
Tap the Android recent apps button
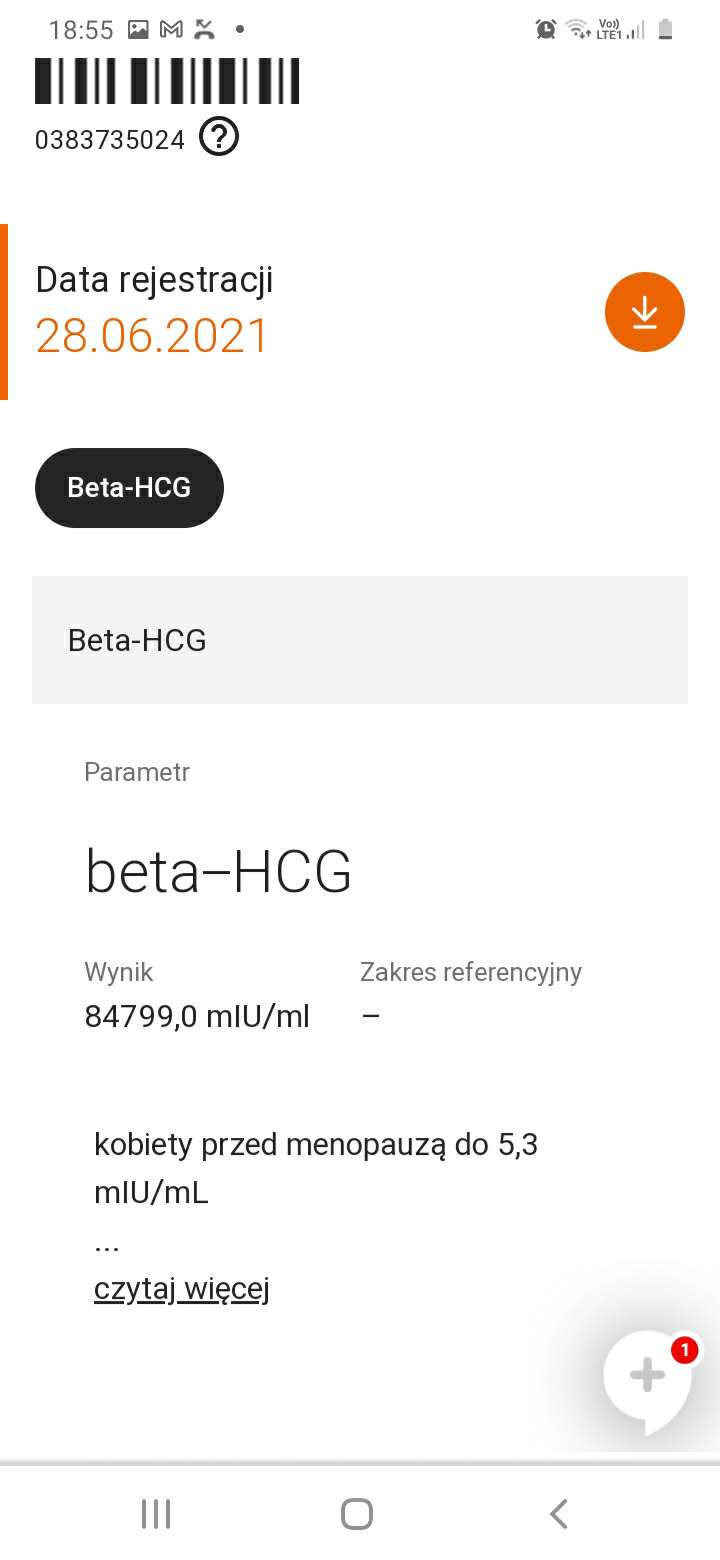[156, 1513]
